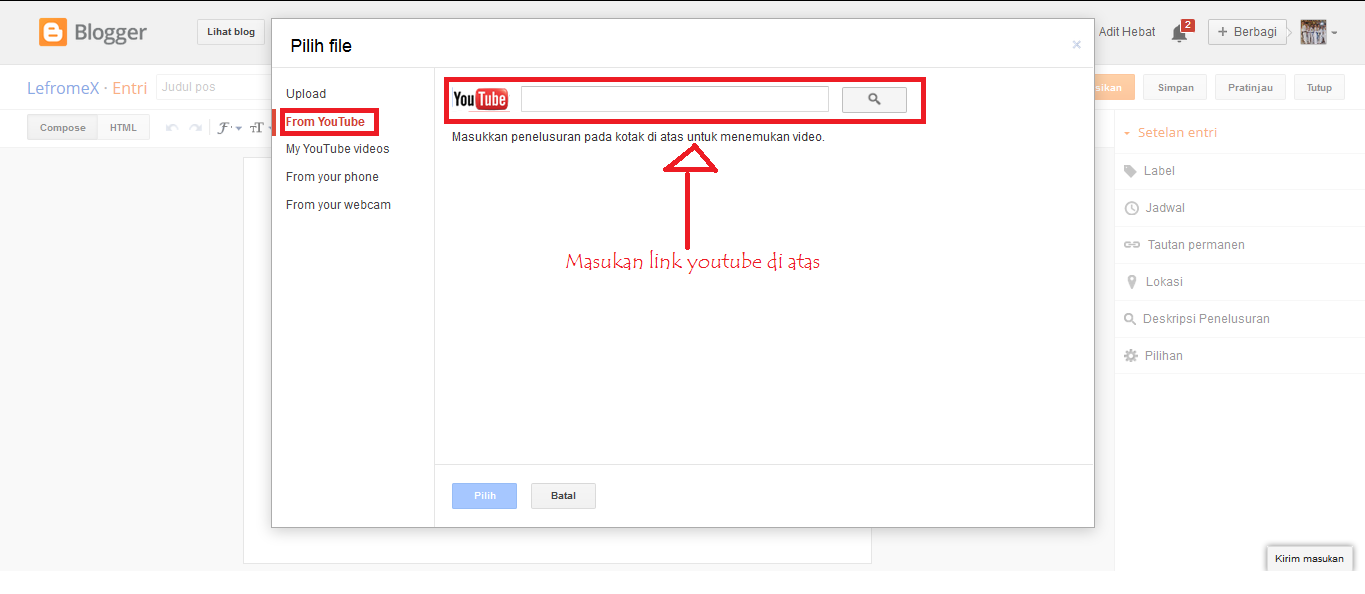Screen dimensions: 1365x594
Task: Click the redo arrow in editor toolbar
Action: pyautogui.click(x=196, y=128)
